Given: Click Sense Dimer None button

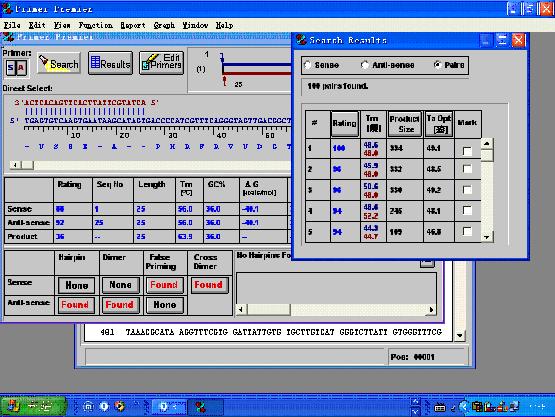Looking at the screenshot, I should coord(120,285).
